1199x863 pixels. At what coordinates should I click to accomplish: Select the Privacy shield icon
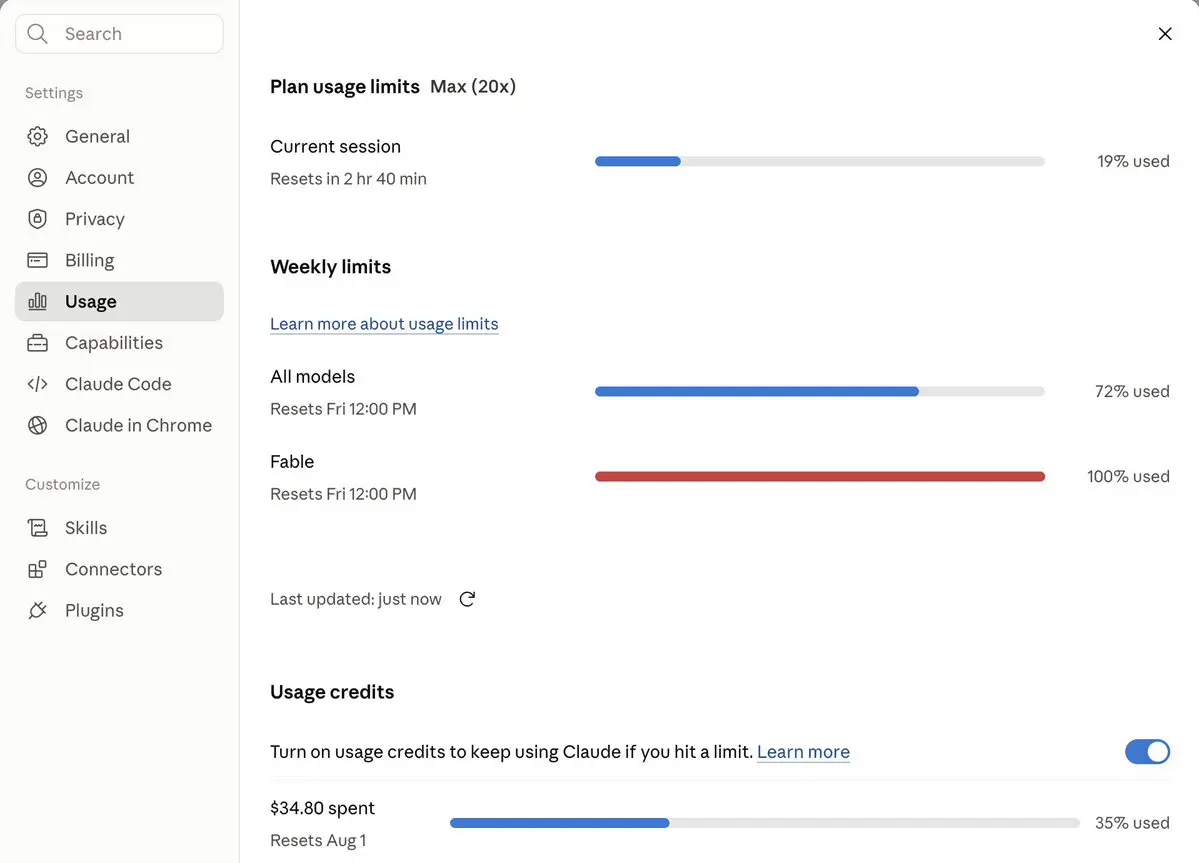[37, 219]
